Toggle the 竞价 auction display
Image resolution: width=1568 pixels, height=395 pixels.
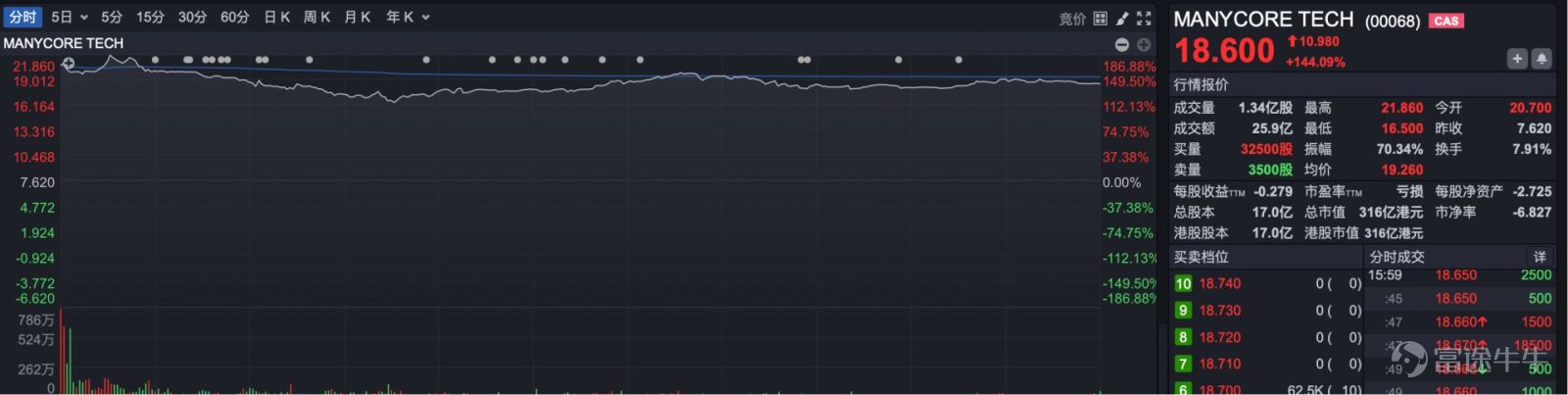coord(1073,19)
